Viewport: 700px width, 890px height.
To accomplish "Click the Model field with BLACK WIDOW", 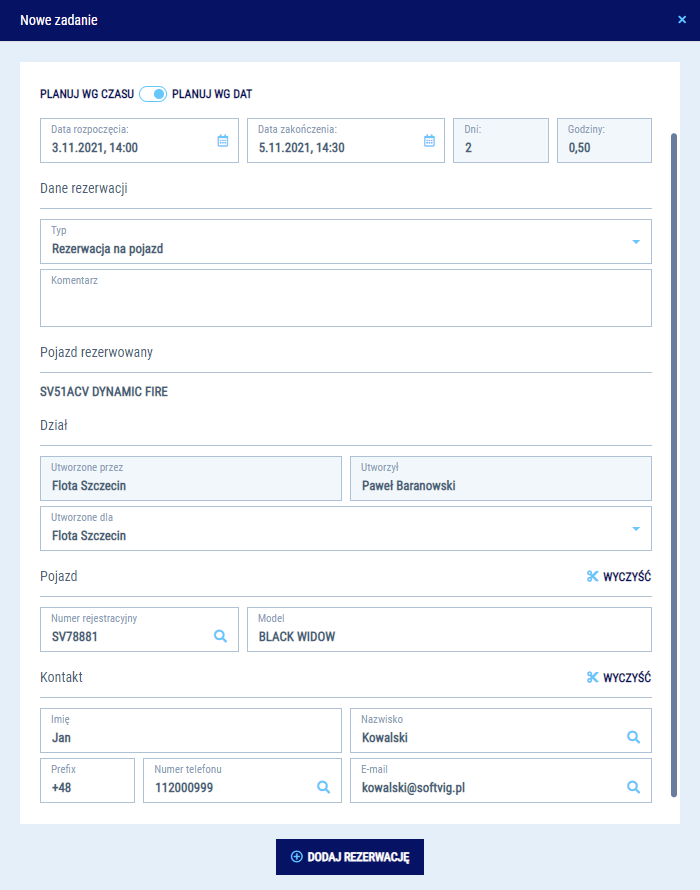I will point(448,635).
